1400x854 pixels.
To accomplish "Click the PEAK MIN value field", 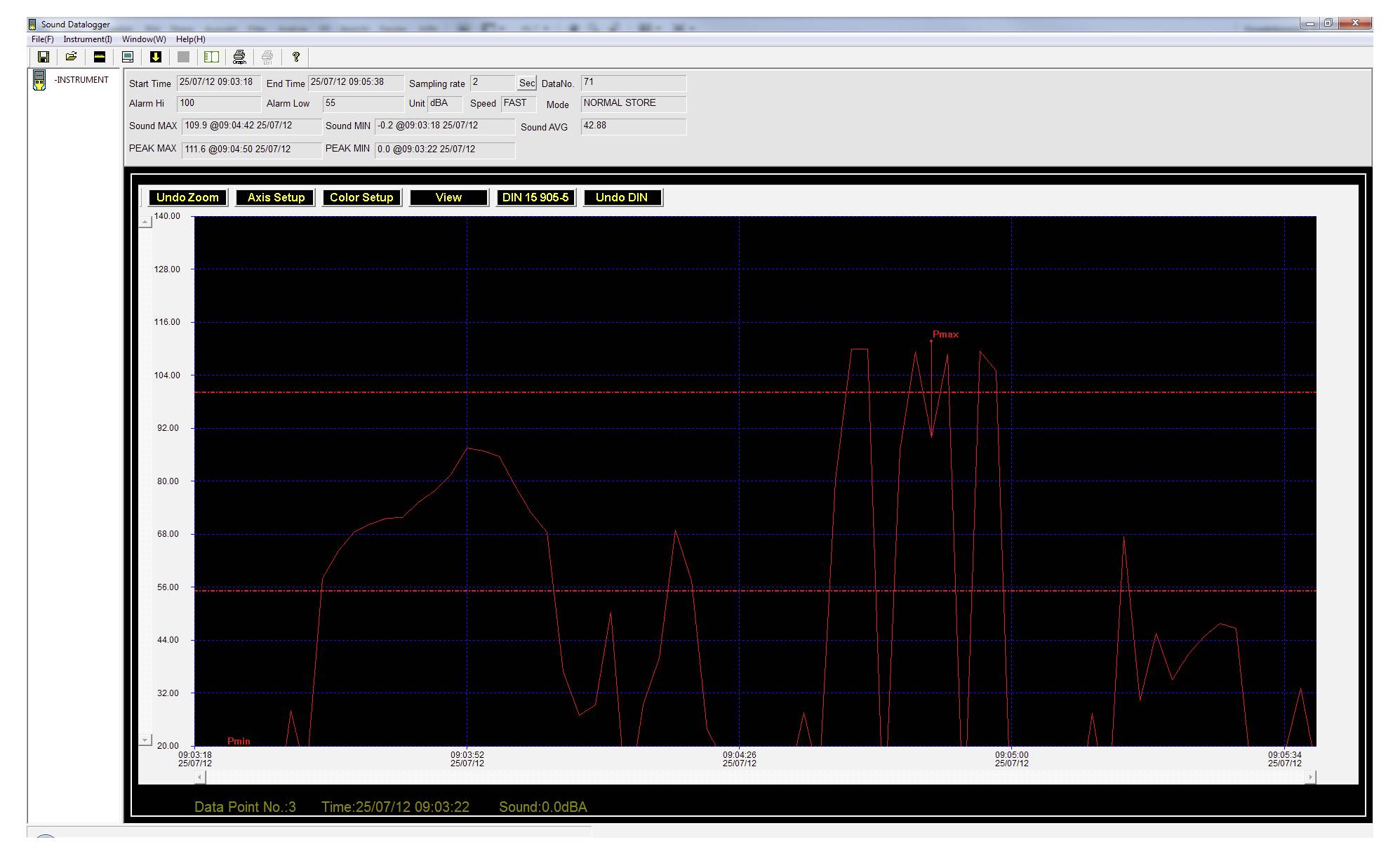I will click(x=444, y=149).
